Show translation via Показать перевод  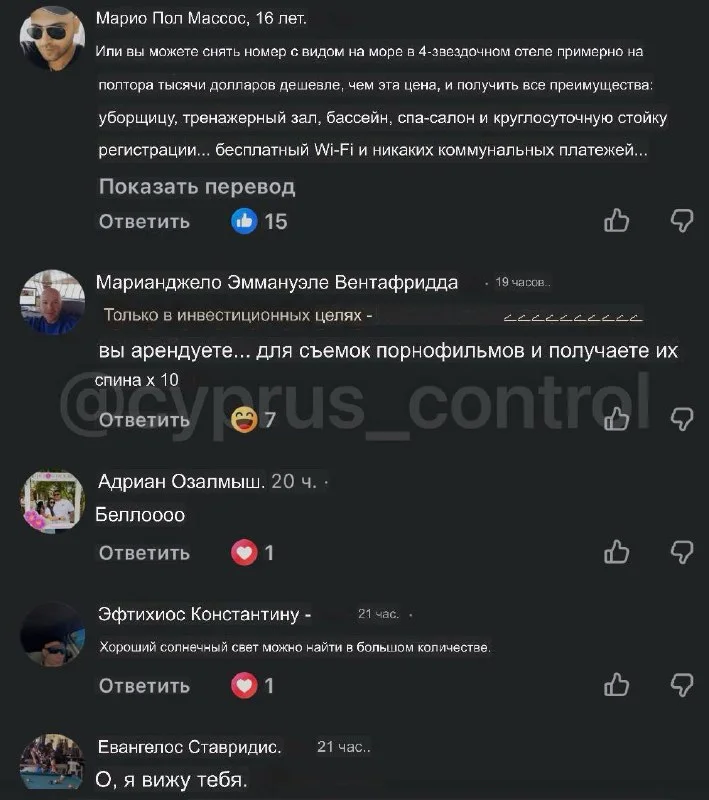pyautogui.click(x=197, y=187)
